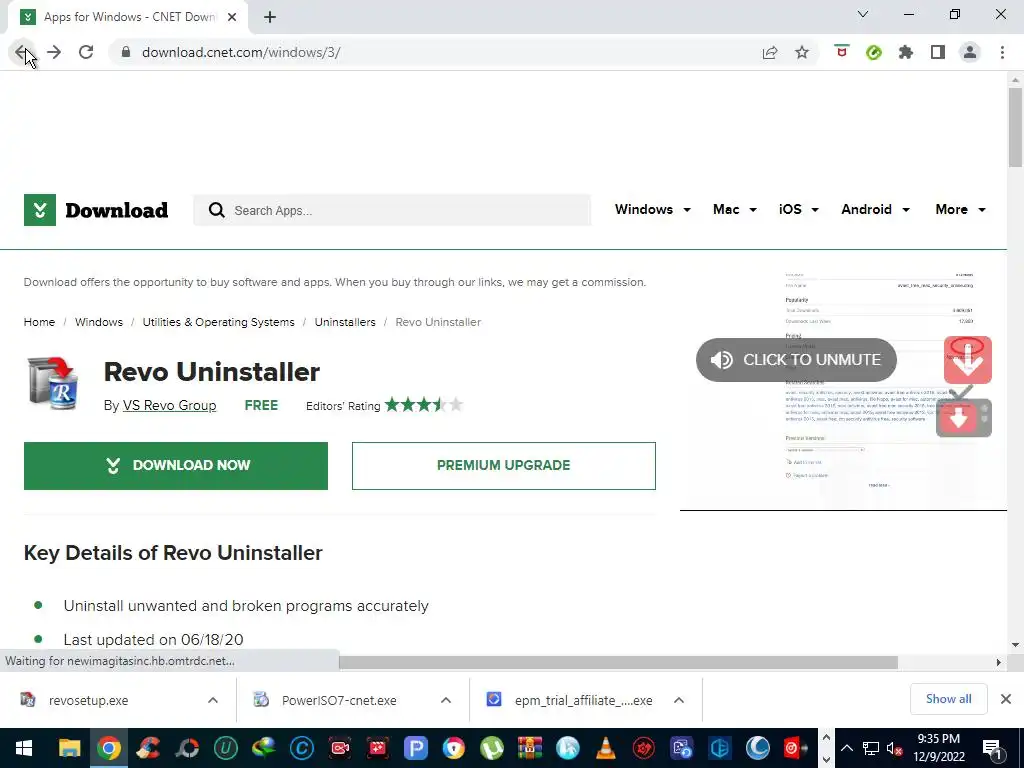
Task: Go to Home breadcrumb
Action: [39, 322]
